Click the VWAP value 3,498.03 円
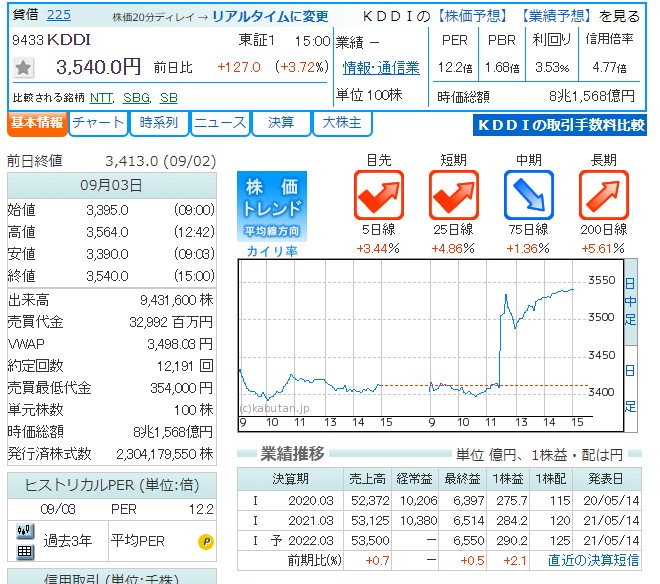 pyautogui.click(x=180, y=344)
